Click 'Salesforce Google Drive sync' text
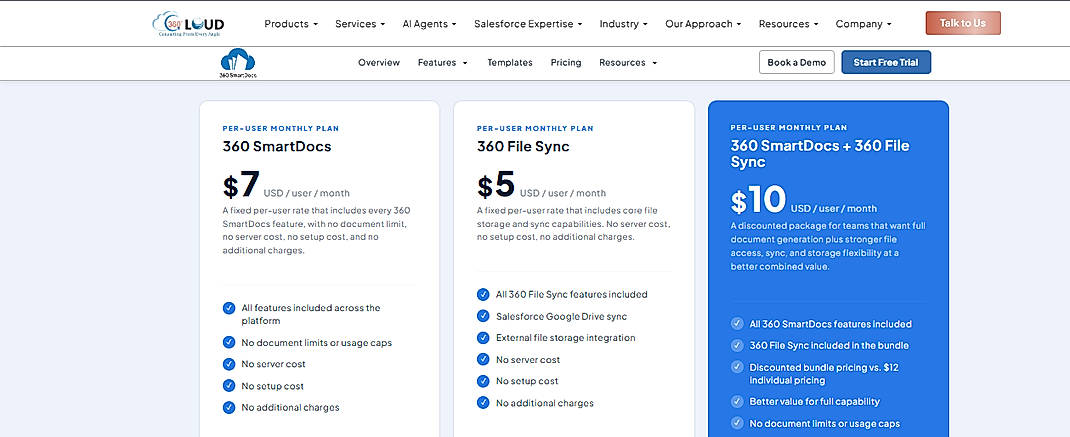This screenshot has width=1070, height=437. (x=561, y=316)
